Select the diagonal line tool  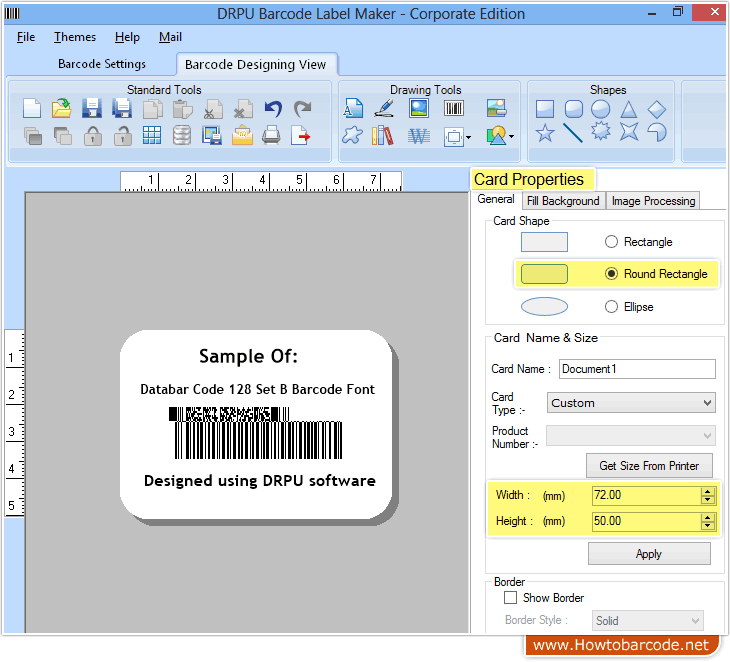tap(573, 133)
